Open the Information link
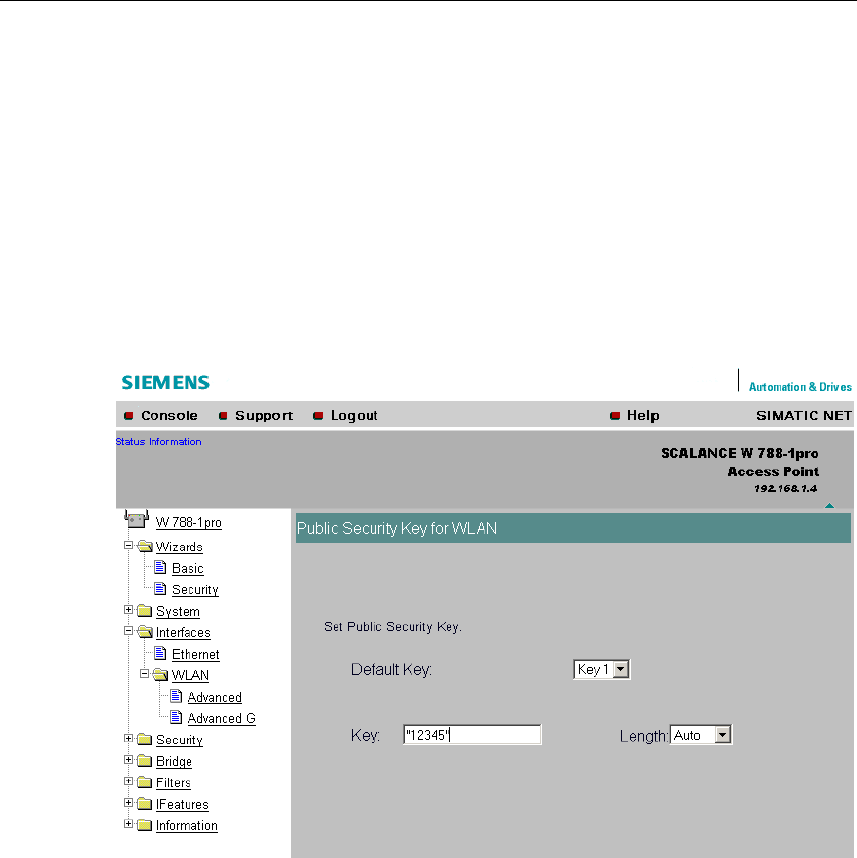 (x=187, y=825)
